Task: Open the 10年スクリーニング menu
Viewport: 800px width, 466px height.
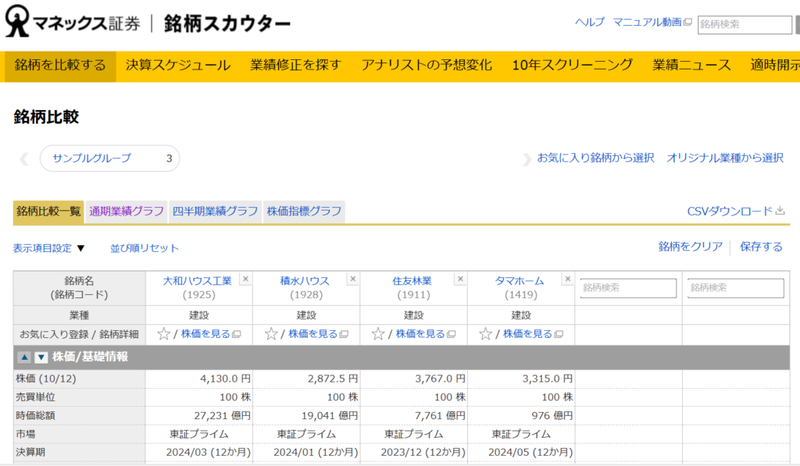Action: tap(572, 65)
